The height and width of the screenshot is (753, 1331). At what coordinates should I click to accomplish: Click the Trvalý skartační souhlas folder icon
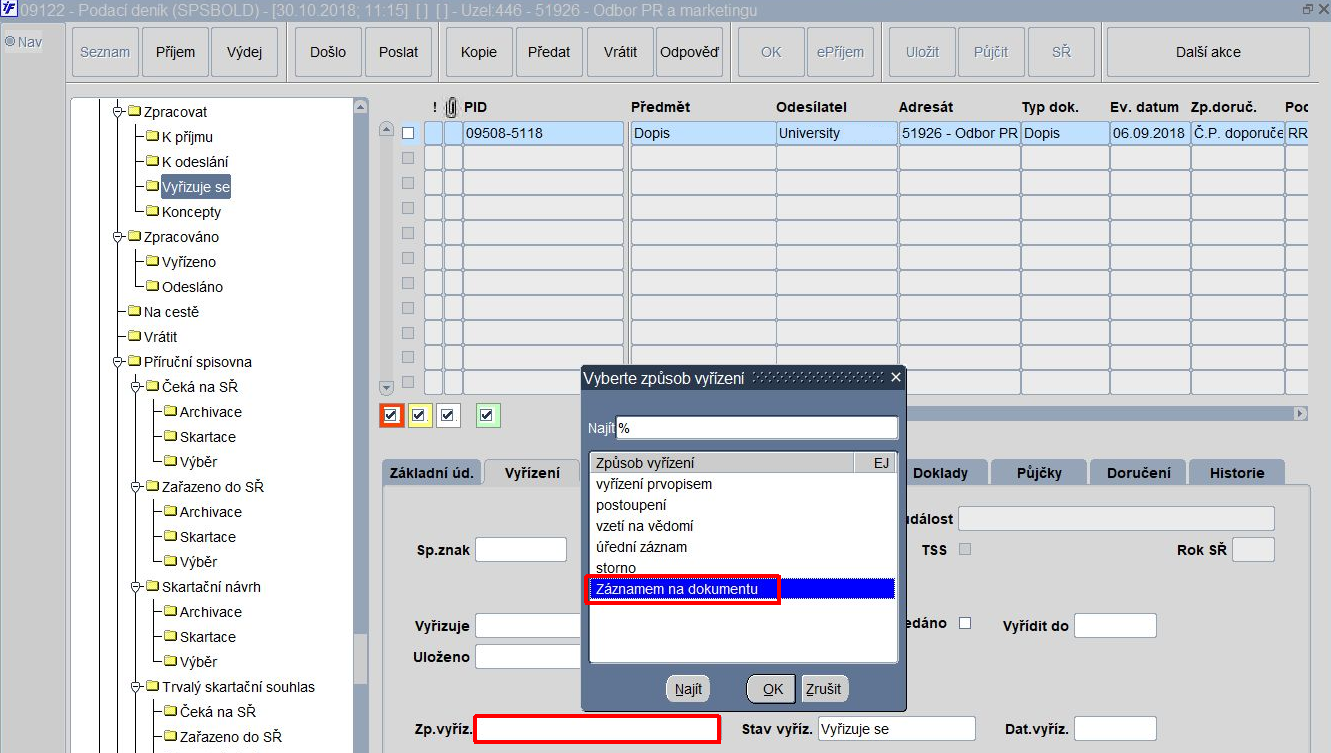(152, 687)
